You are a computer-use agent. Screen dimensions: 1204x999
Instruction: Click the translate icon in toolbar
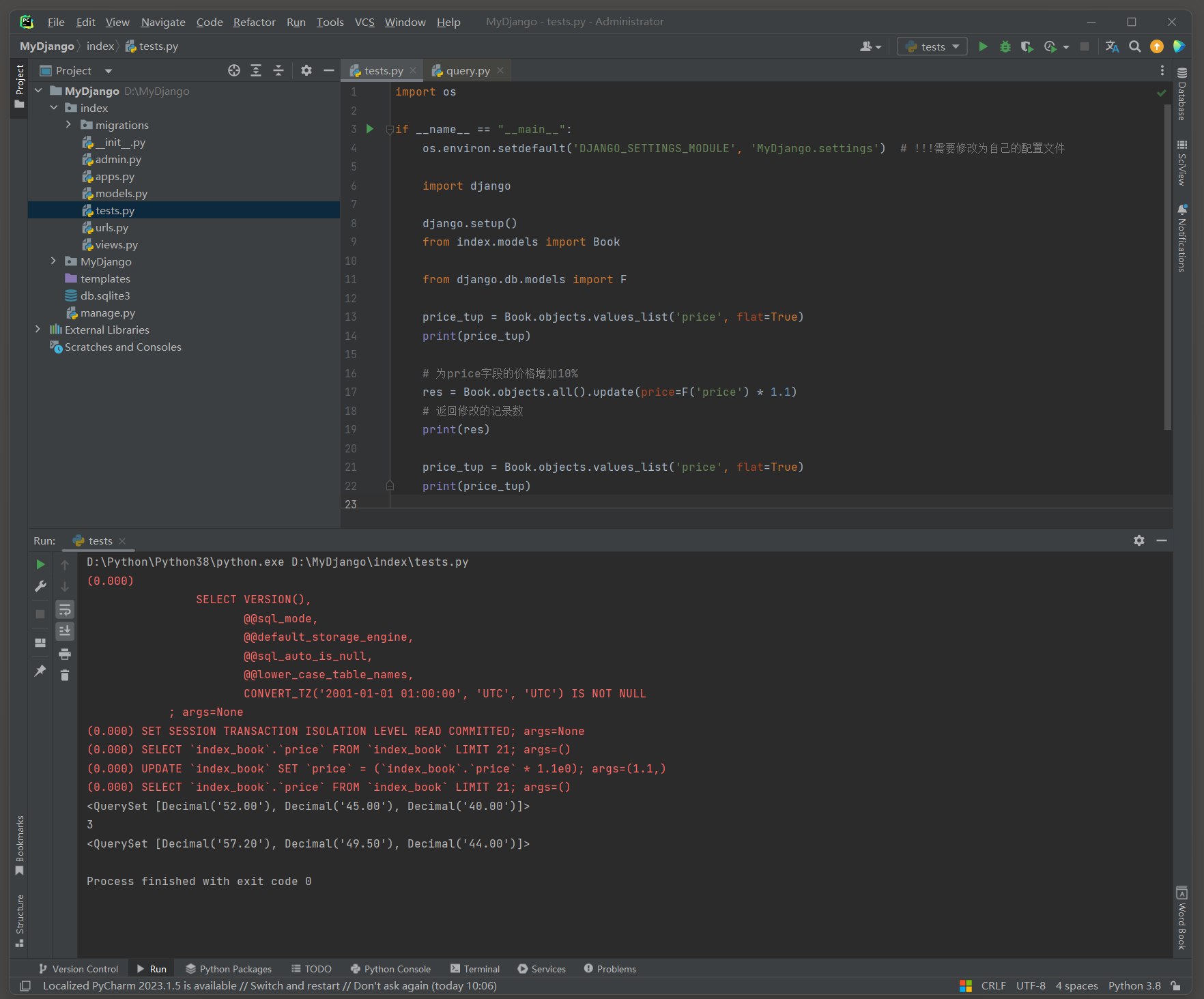click(x=1112, y=46)
